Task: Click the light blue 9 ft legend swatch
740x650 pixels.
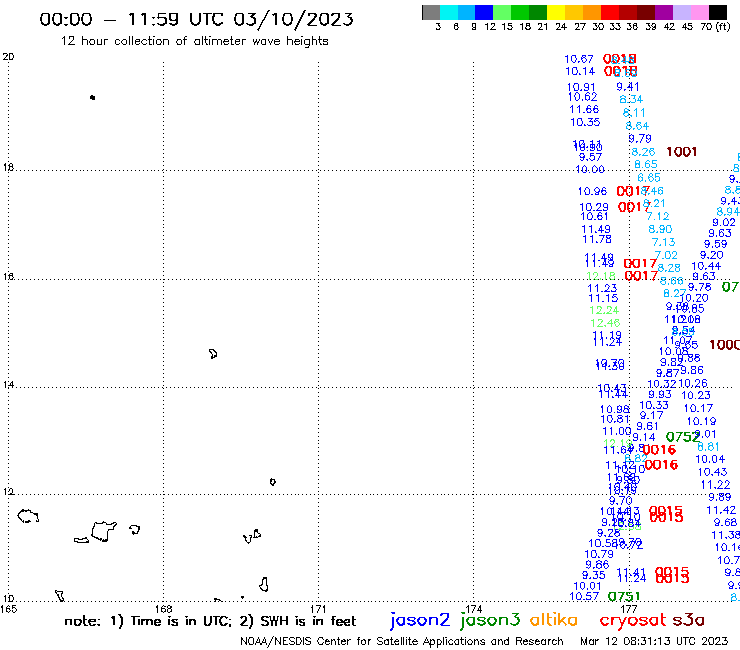Action: [x=466, y=12]
